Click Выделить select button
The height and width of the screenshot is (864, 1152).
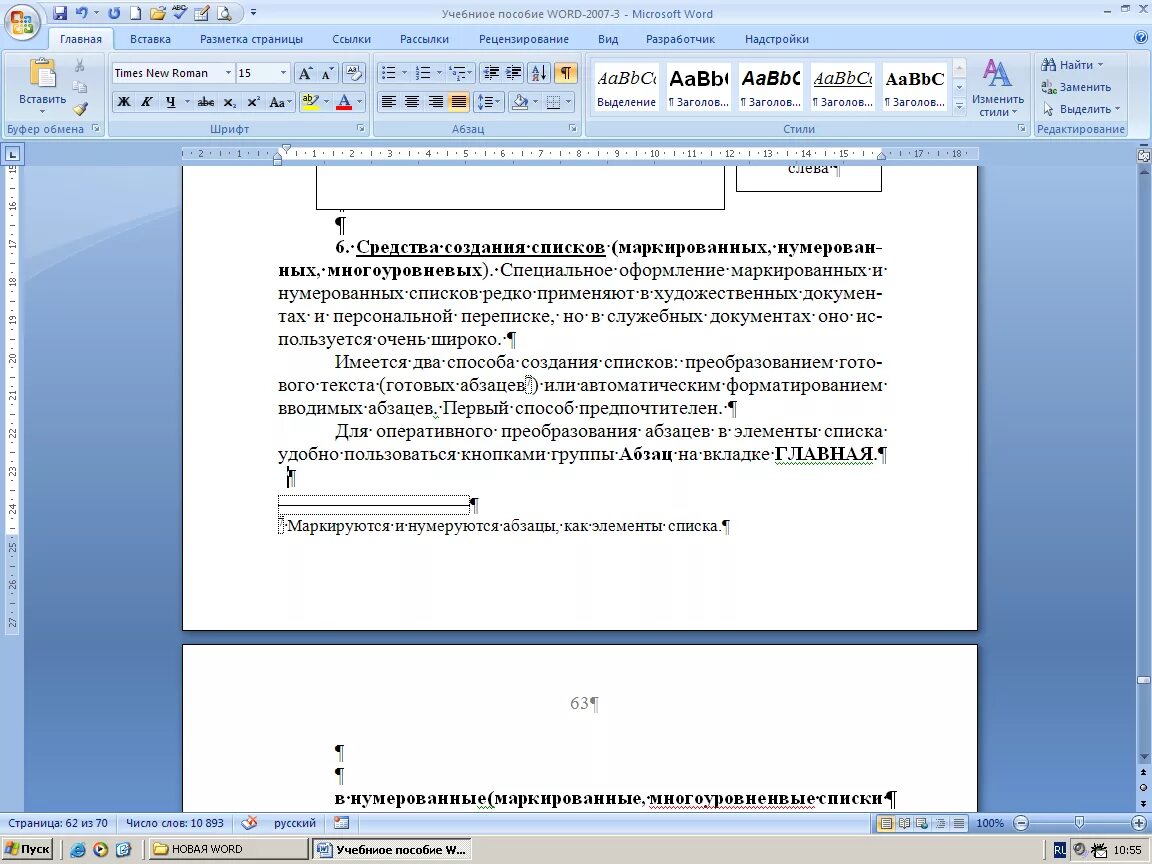[x=1081, y=109]
